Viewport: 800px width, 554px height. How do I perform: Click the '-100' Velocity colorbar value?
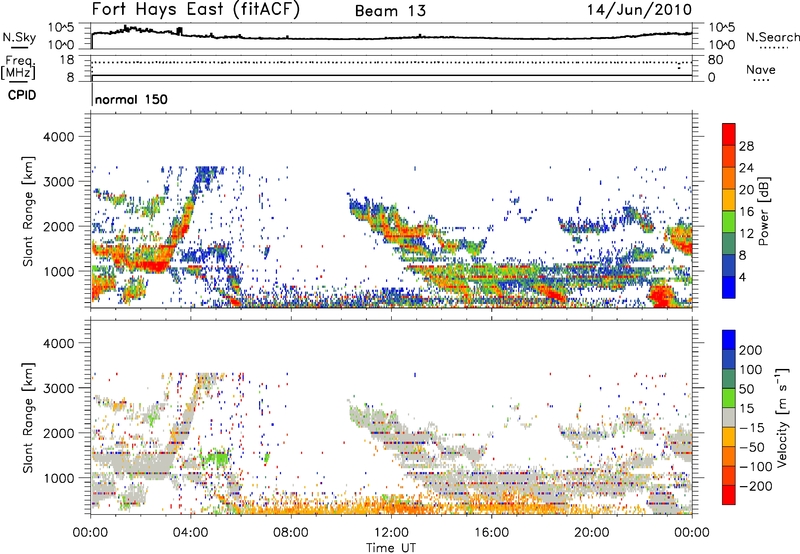pos(756,466)
